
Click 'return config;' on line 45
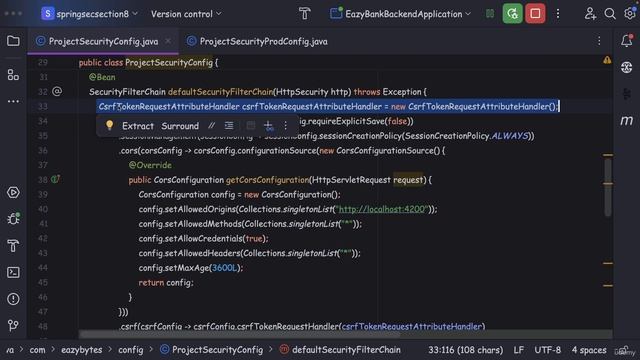coord(166,282)
